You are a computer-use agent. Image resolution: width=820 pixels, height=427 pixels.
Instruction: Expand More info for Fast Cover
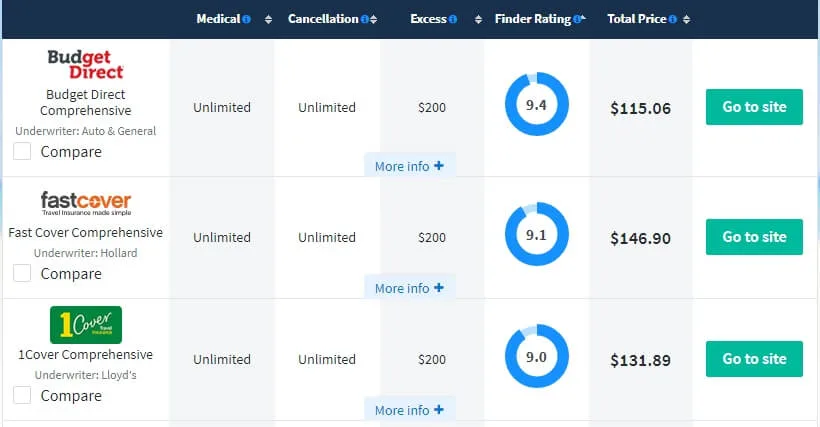tap(409, 288)
